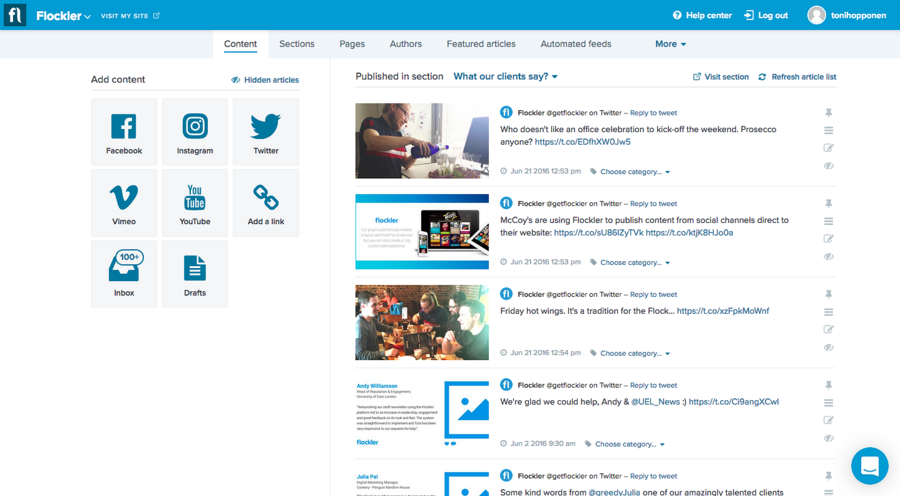Screen dimensions: 900x496
Task: Add content from YouTube
Action: point(195,203)
